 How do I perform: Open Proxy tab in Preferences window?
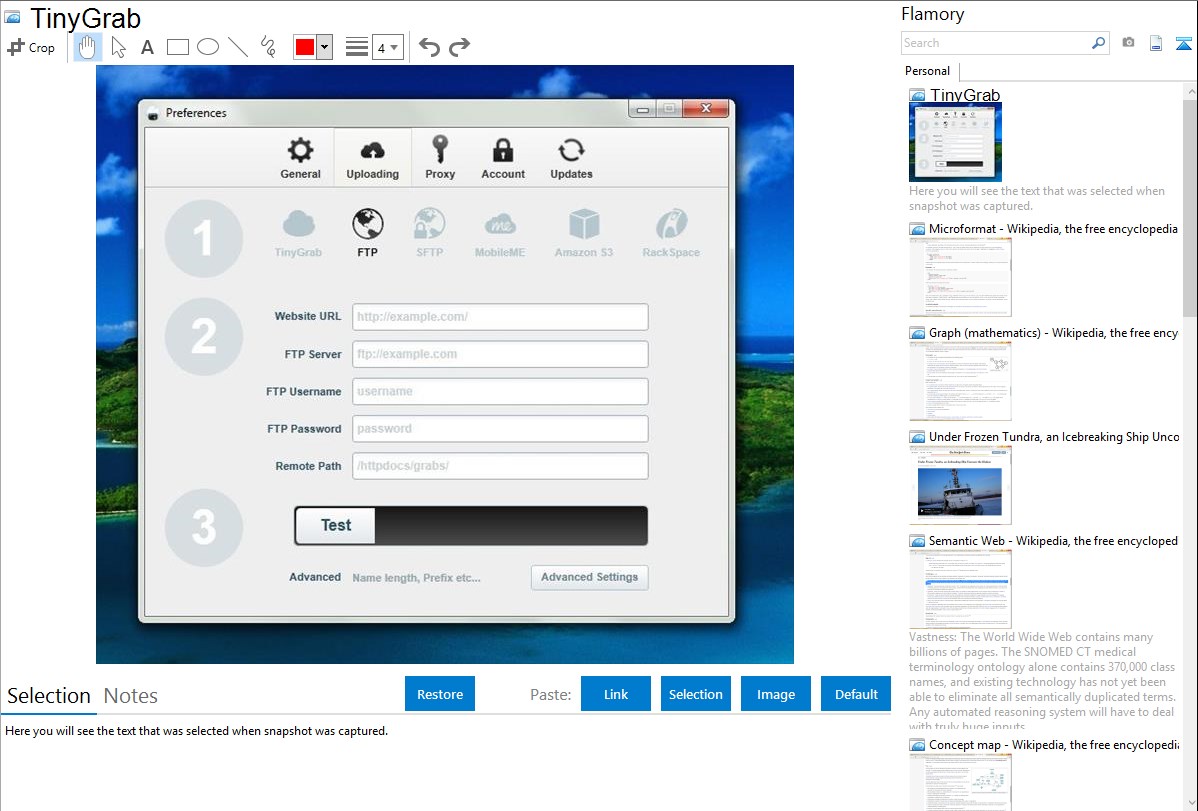pos(440,158)
